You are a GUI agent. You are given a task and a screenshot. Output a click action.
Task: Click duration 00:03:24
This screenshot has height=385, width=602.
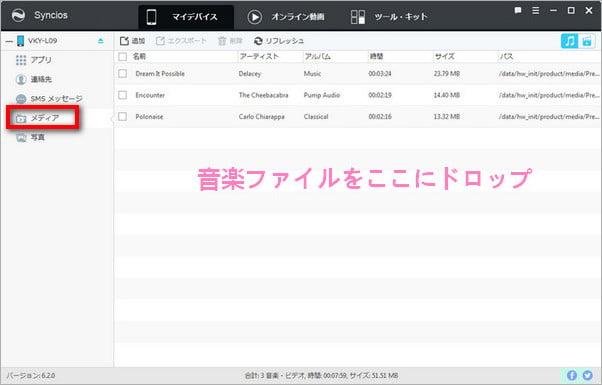click(x=380, y=74)
